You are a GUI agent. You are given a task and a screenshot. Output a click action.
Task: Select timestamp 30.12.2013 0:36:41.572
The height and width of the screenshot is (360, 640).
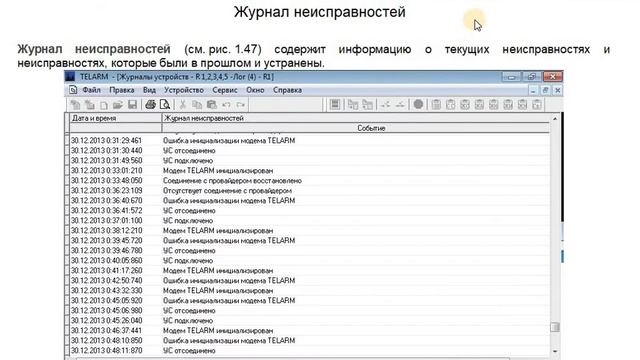pos(107,211)
